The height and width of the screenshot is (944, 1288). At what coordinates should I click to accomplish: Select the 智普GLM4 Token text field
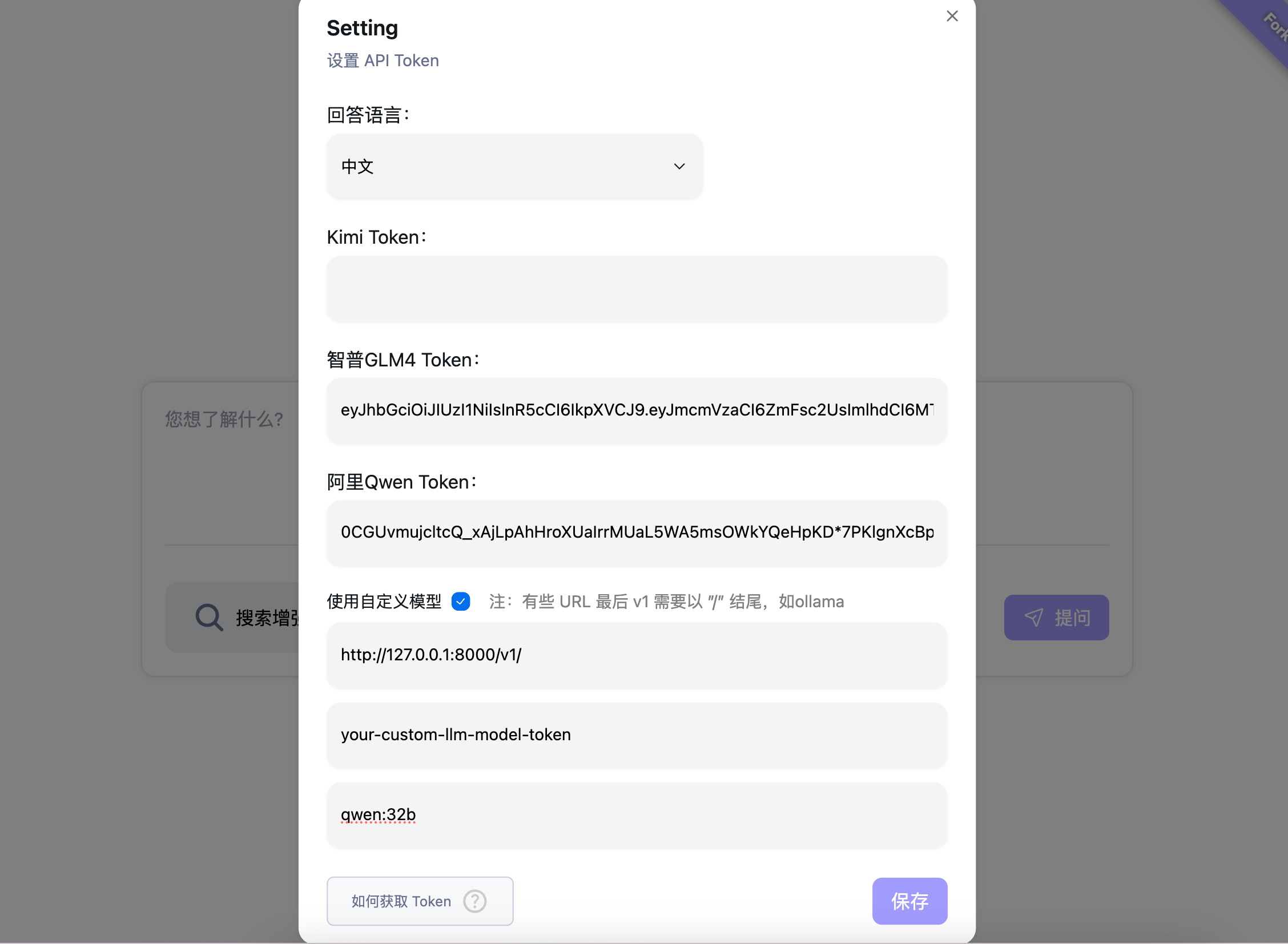636,411
